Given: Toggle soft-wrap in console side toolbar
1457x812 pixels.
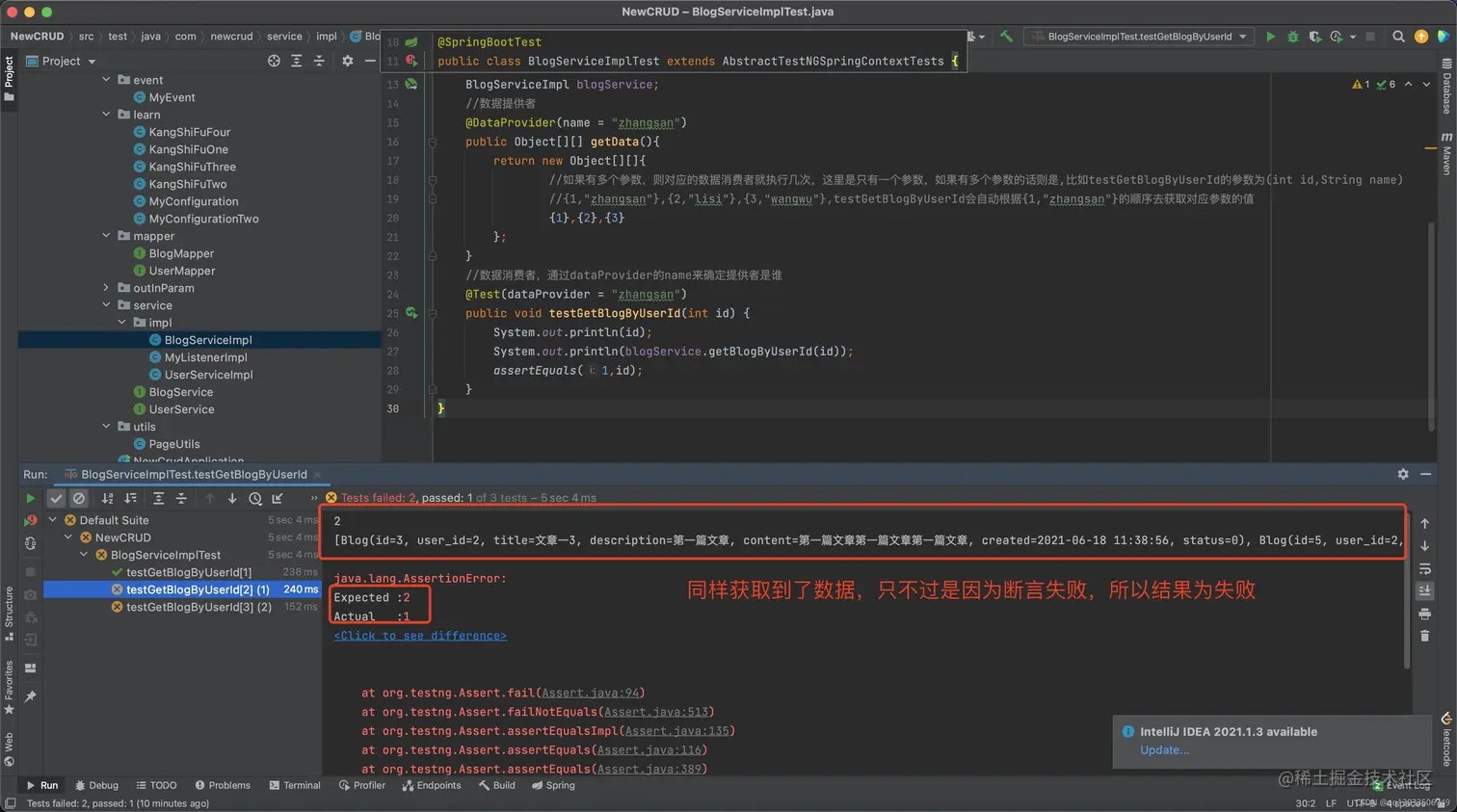Looking at the screenshot, I should coord(1425,568).
